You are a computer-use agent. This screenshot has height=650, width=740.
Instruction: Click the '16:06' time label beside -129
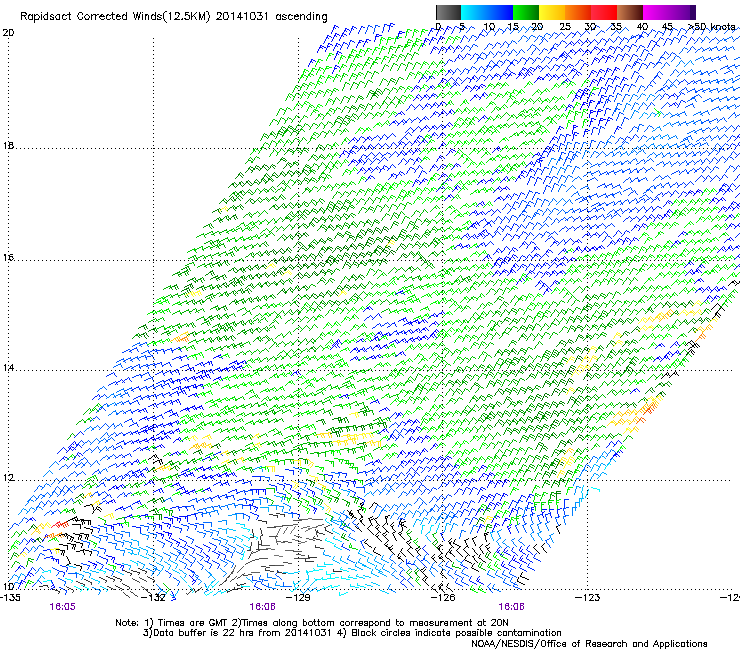[262, 607]
